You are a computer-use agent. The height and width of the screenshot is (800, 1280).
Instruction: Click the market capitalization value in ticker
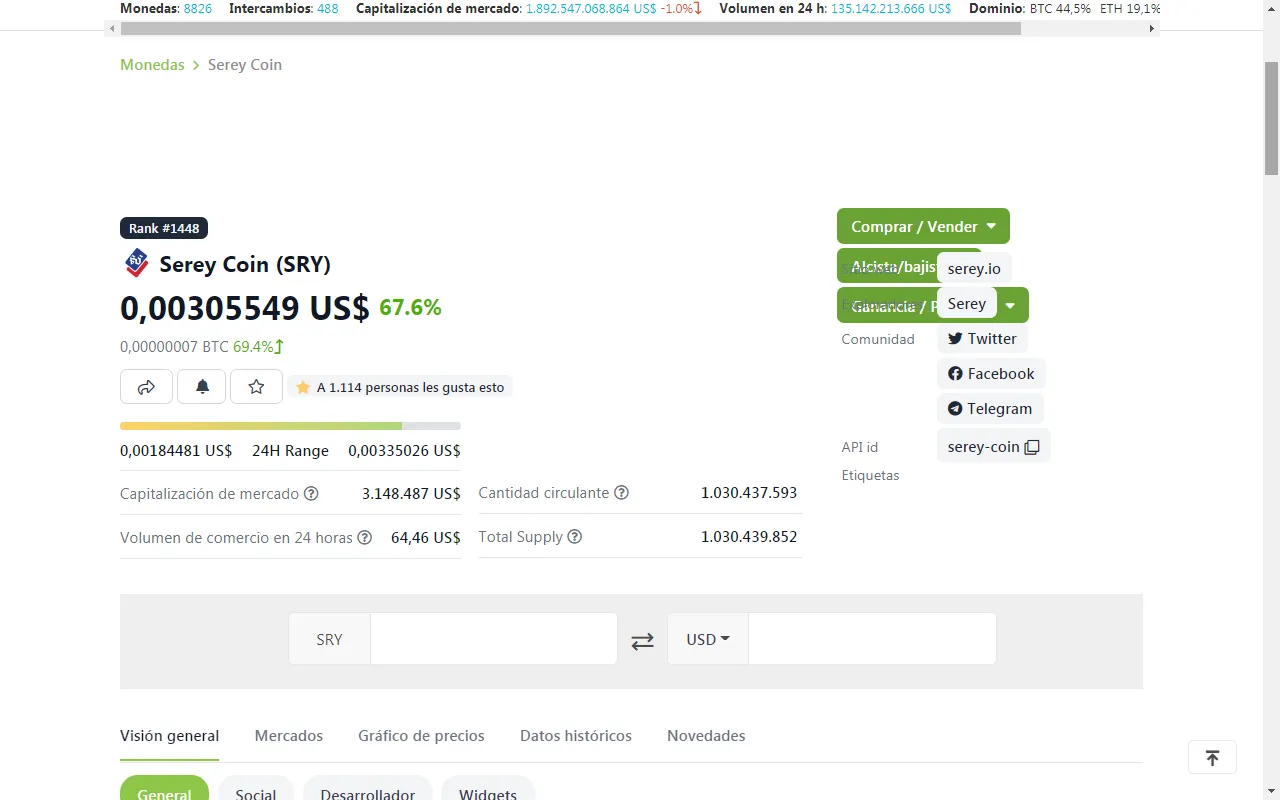coord(591,8)
